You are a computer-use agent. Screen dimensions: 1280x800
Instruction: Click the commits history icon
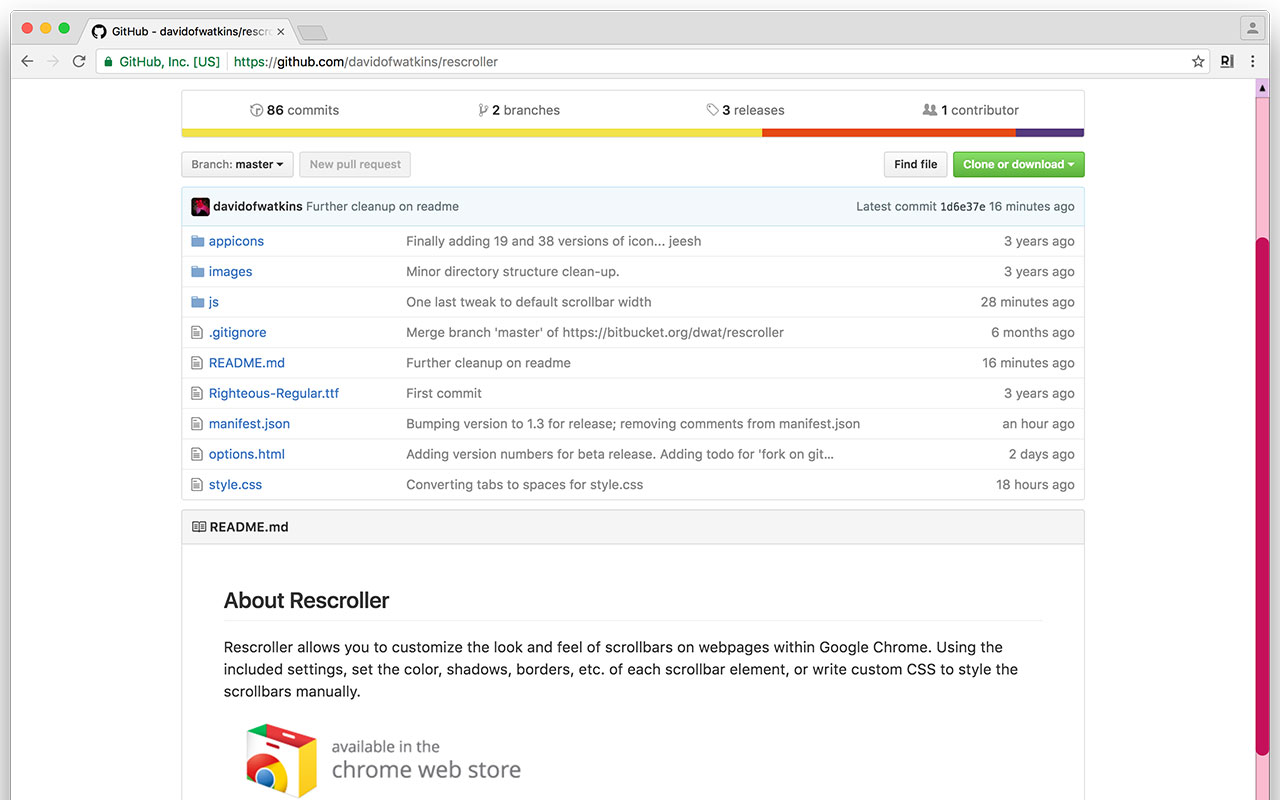pyautogui.click(x=257, y=110)
